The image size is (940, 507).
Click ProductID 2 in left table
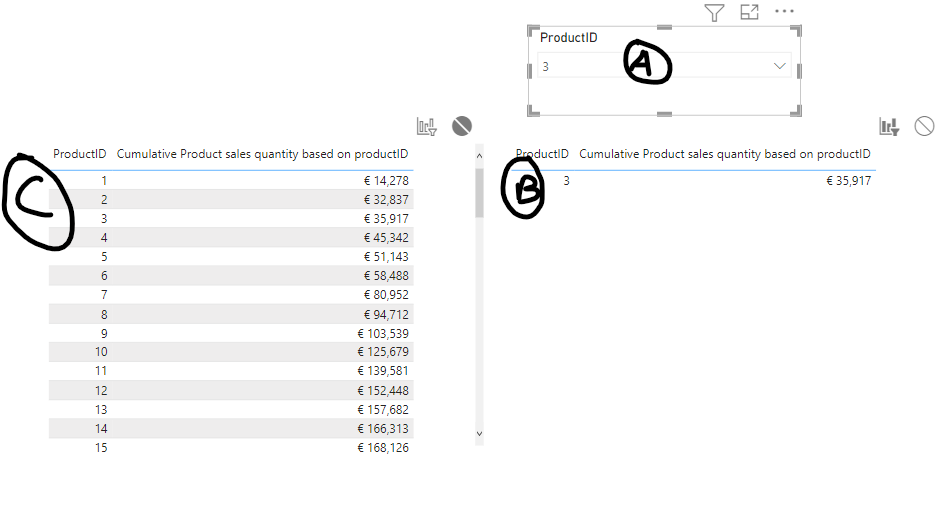[x=104, y=200]
